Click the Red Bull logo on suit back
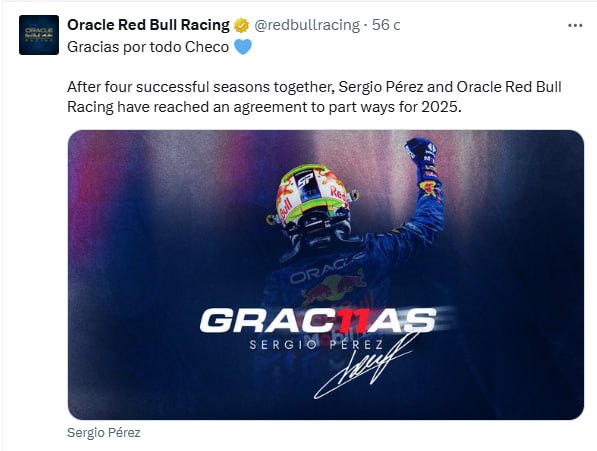 (x=334, y=290)
